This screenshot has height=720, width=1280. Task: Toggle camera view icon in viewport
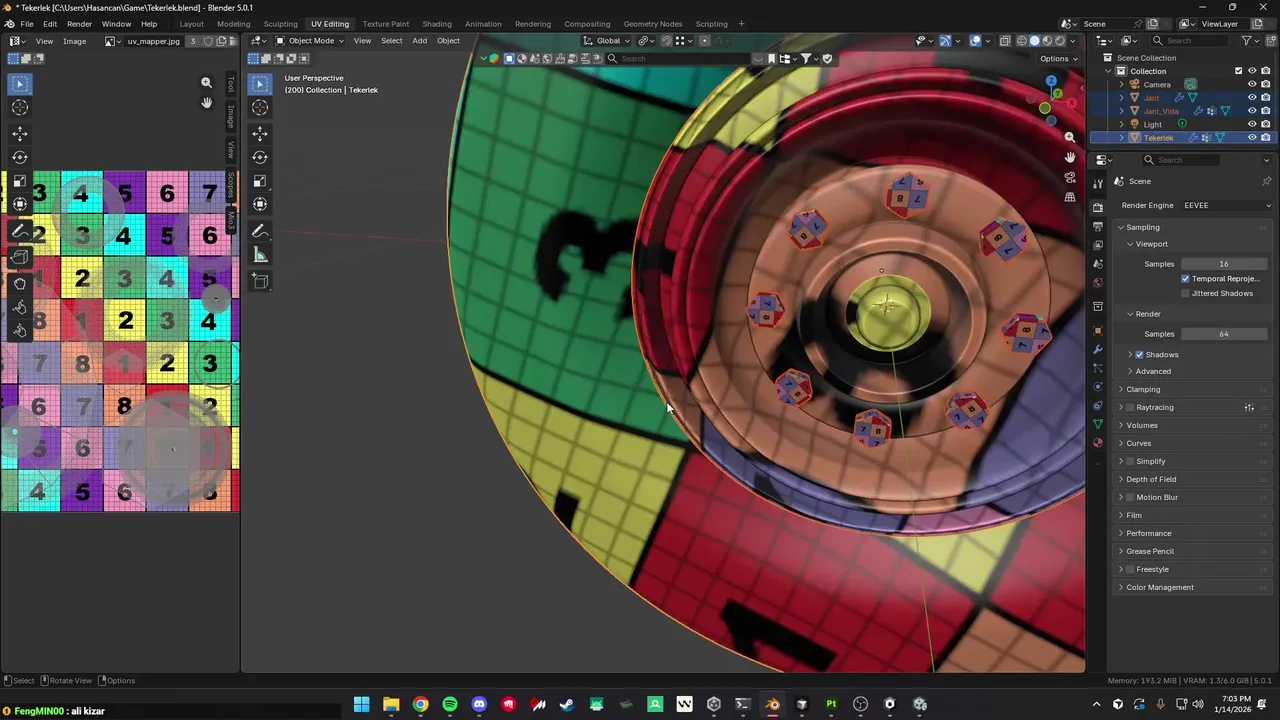[1069, 177]
